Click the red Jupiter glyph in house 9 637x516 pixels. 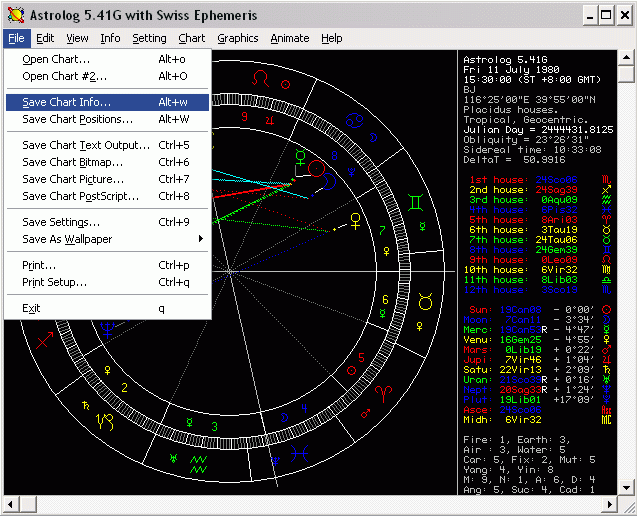(270, 120)
